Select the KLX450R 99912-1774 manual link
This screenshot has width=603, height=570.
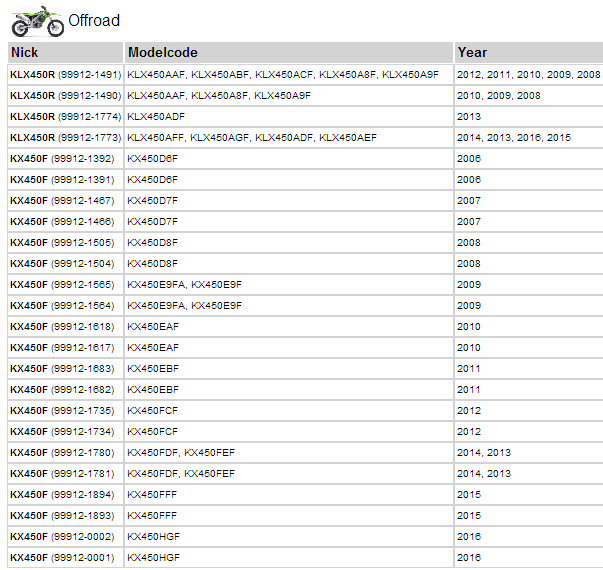coord(65,117)
